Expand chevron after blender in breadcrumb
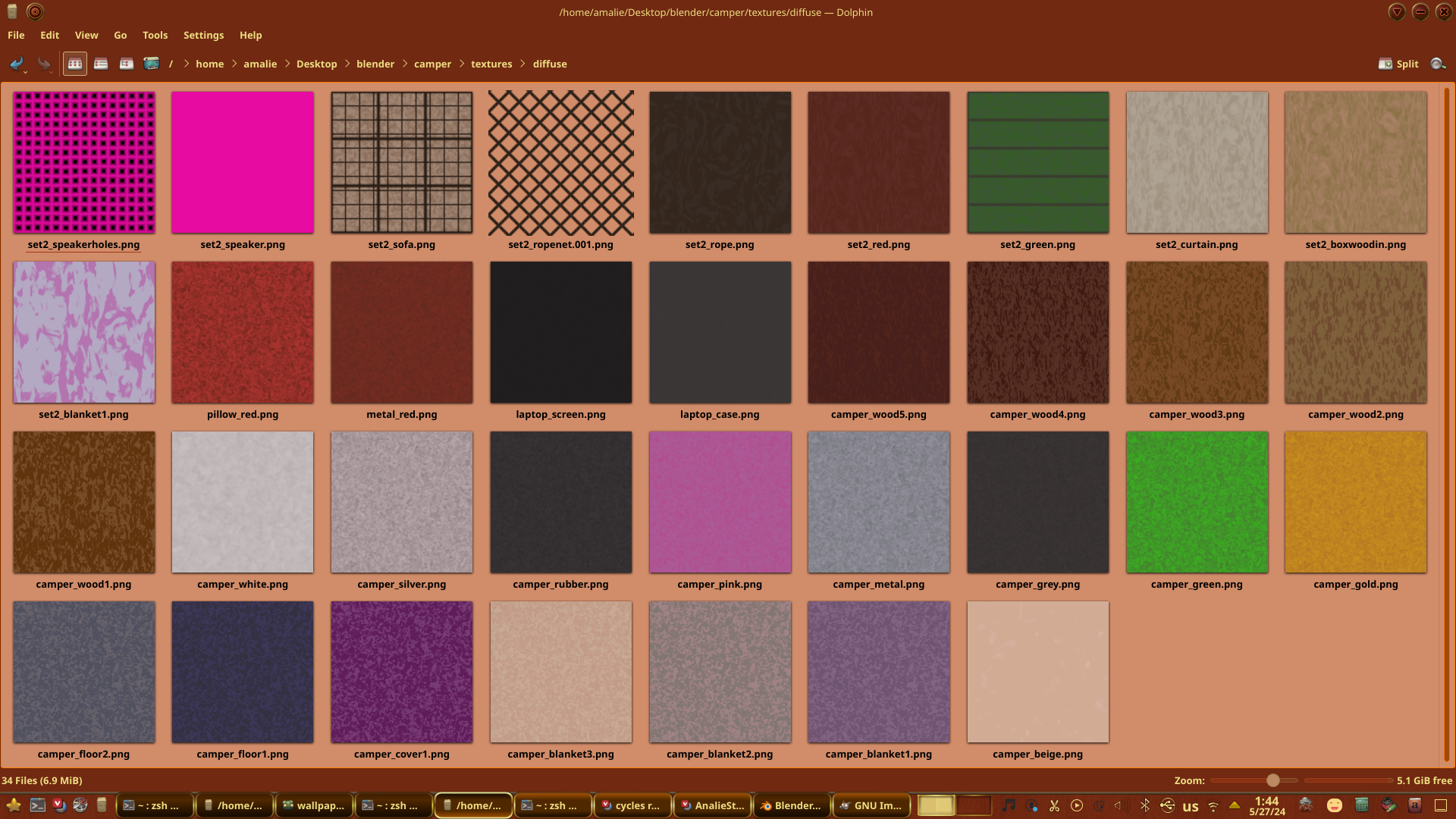The width and height of the screenshot is (1456, 819). click(404, 64)
